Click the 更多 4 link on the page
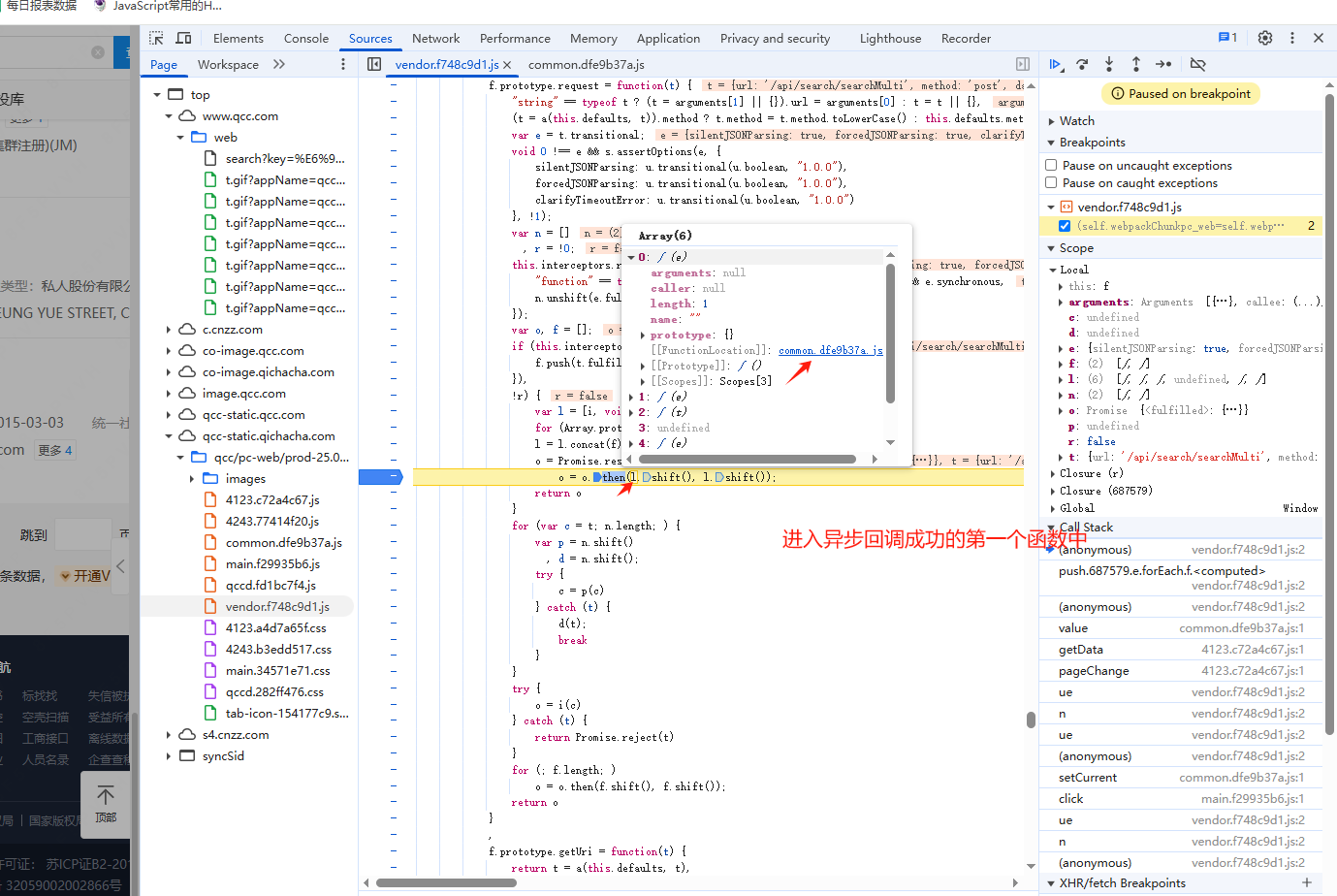This screenshot has height=896, width=1337. coord(54,450)
